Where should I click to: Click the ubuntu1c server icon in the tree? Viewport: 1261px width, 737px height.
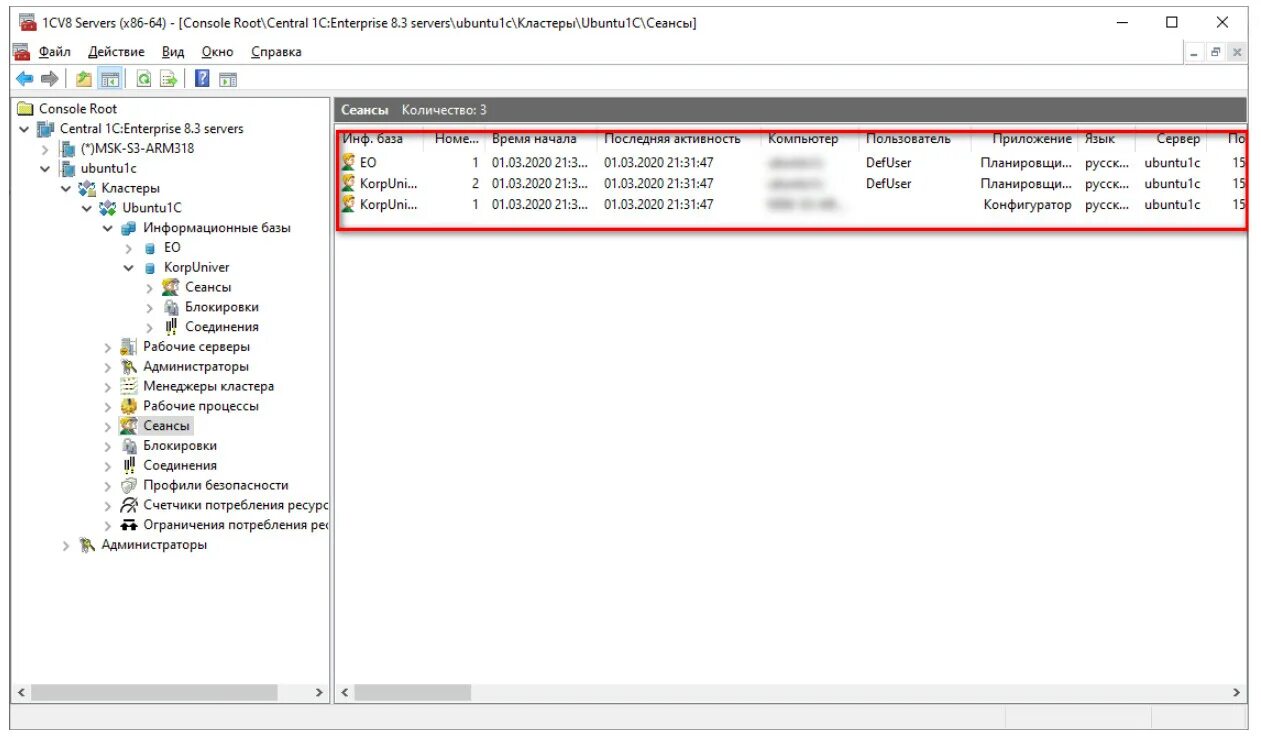(x=68, y=168)
